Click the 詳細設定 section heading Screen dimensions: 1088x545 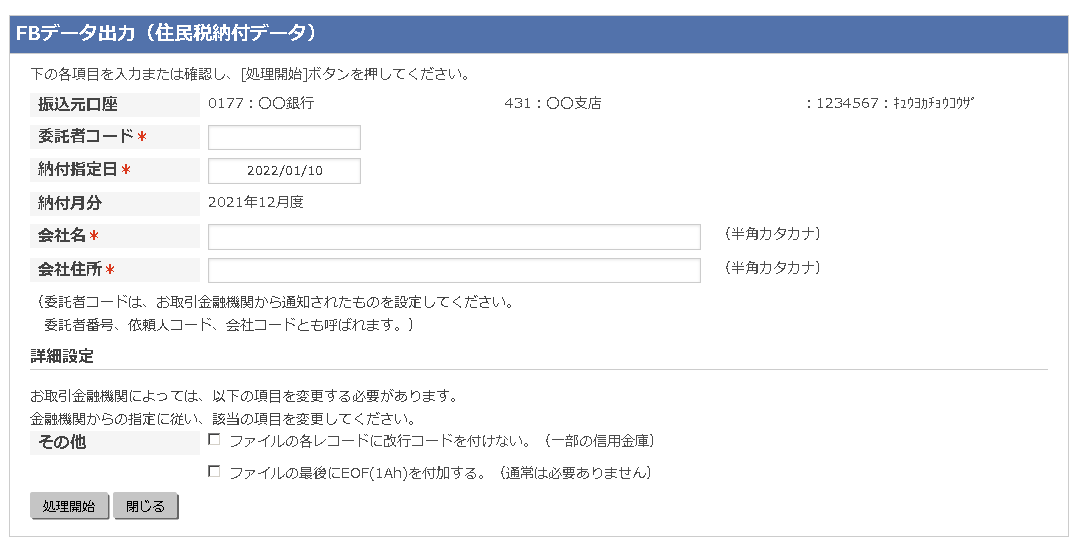(x=62, y=356)
